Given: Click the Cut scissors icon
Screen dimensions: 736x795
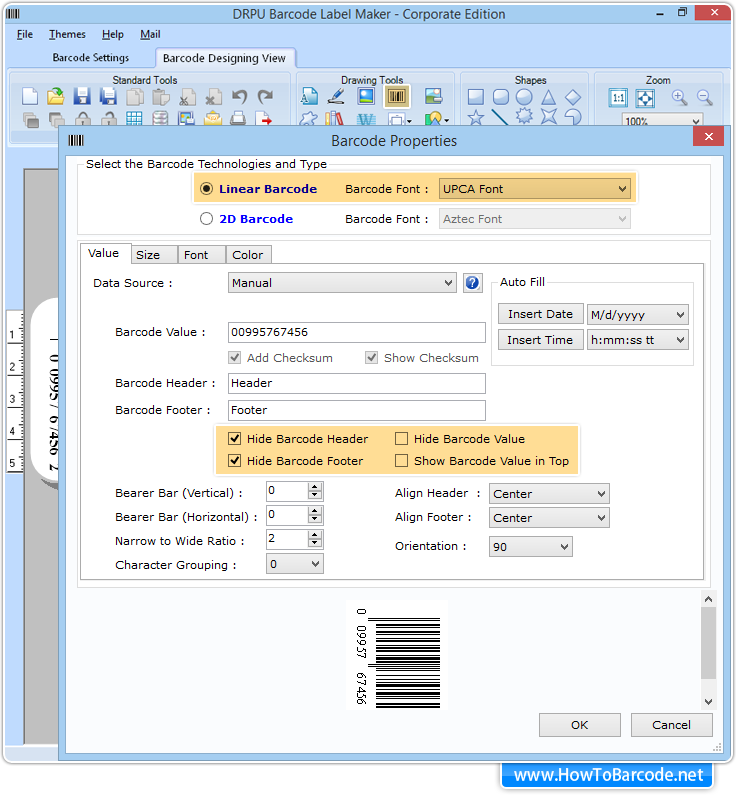Looking at the screenshot, I should pyautogui.click(x=187, y=97).
